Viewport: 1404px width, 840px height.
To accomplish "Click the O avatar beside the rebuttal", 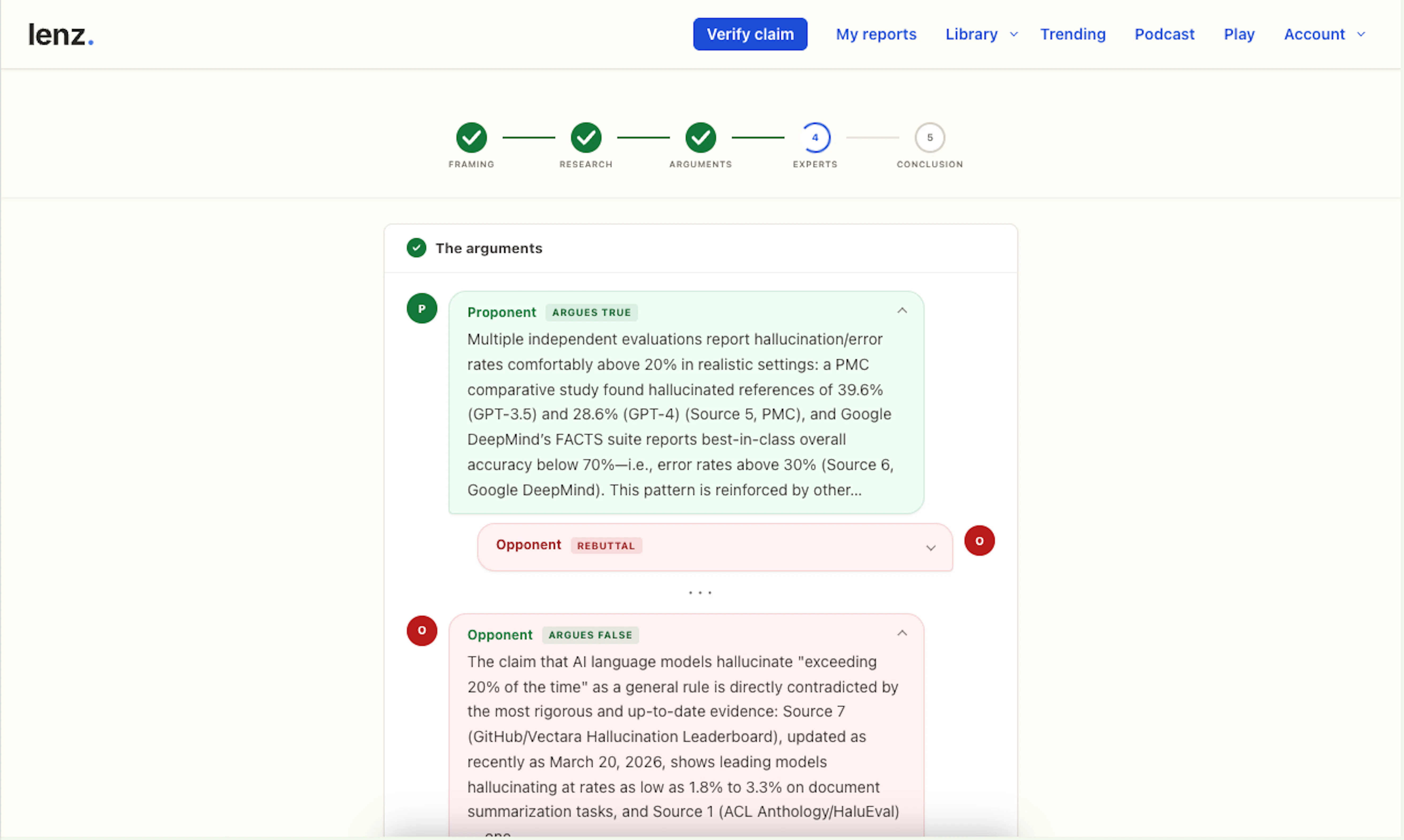I will [980, 541].
